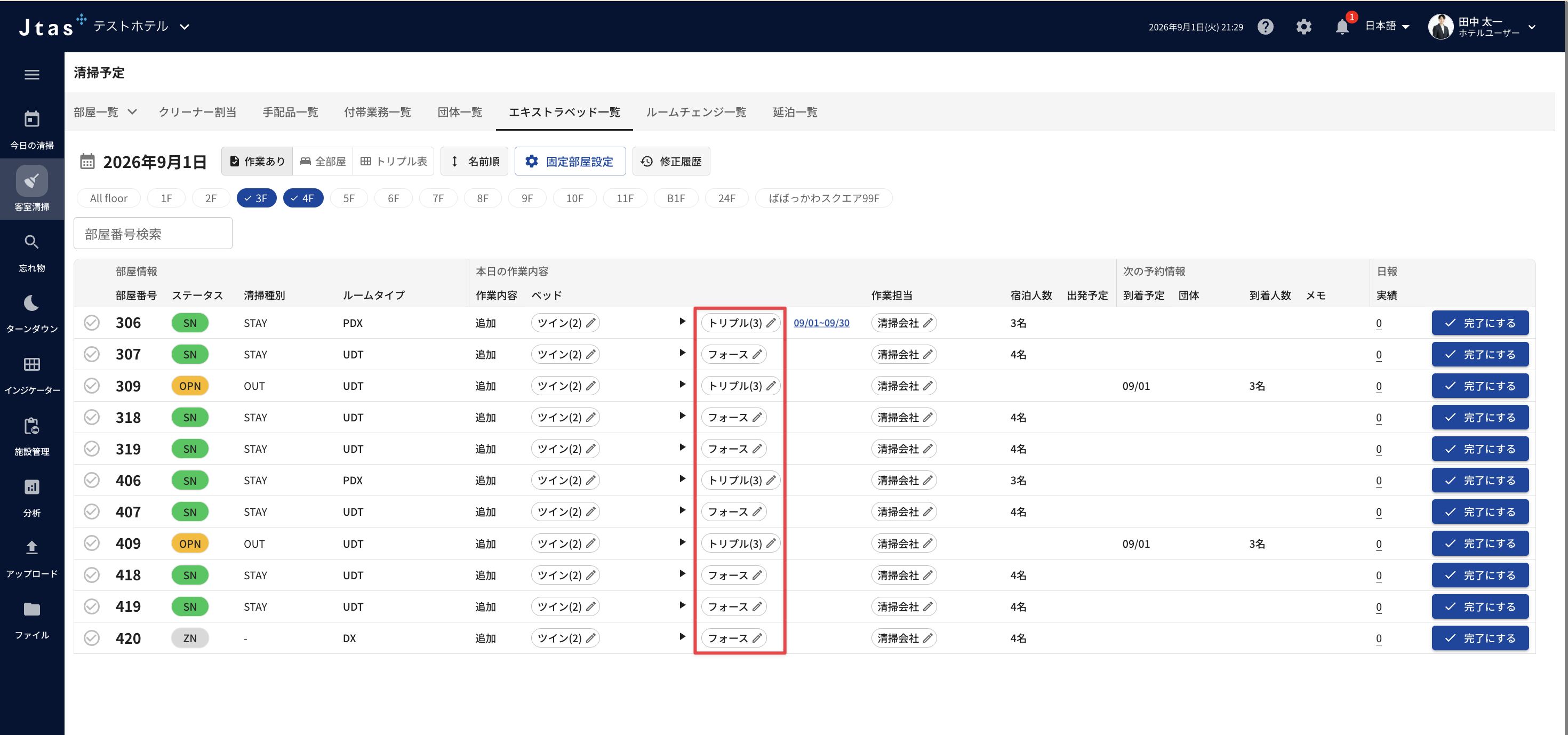The width and height of the screenshot is (1568, 735).
Task: Click the 部屋番号検索 search field
Action: tap(153, 234)
